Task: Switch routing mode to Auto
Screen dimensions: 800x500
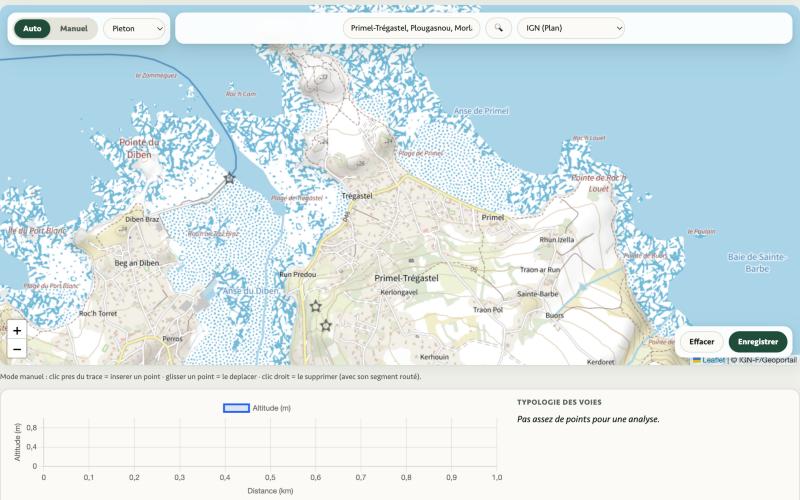Action: pos(32,29)
